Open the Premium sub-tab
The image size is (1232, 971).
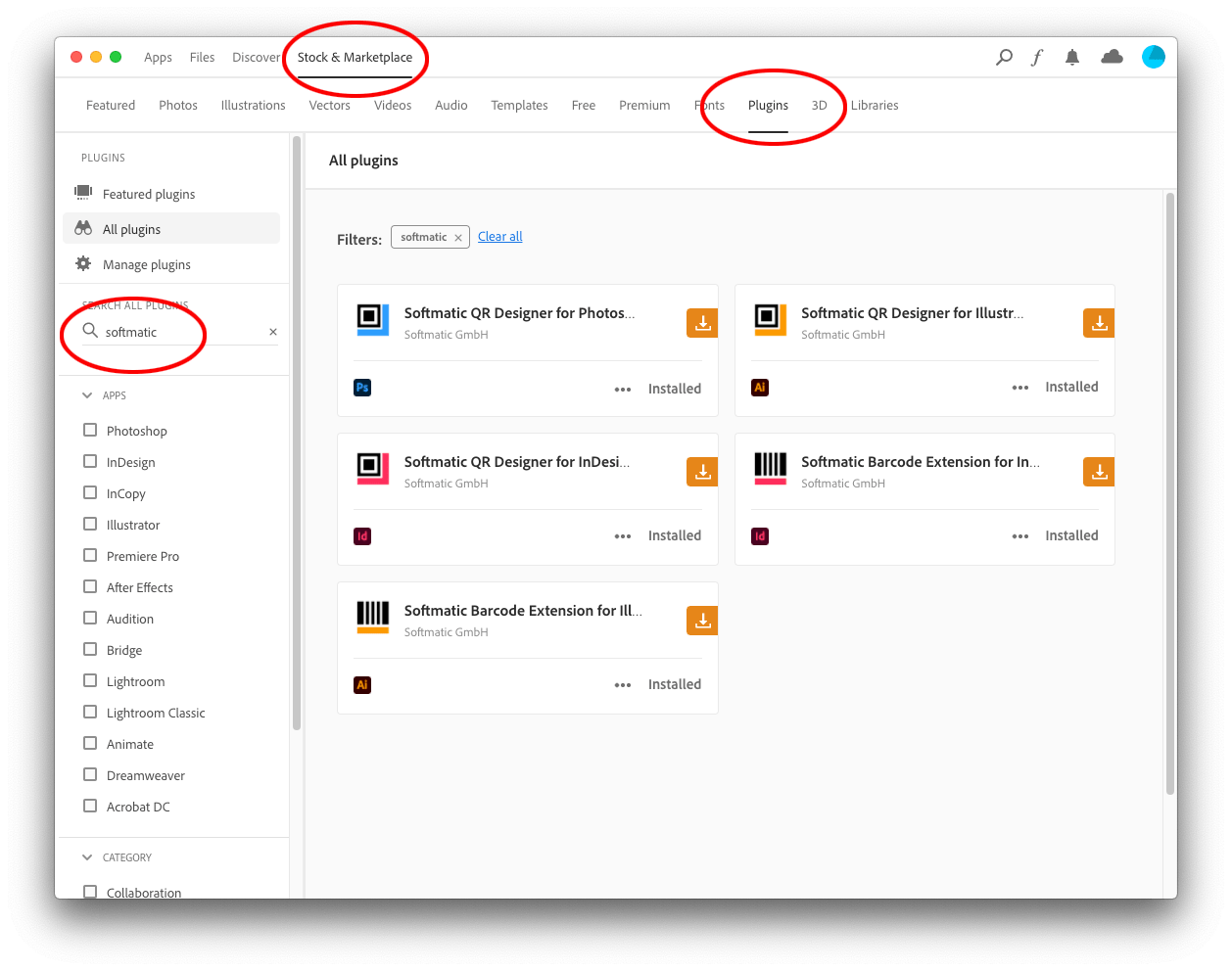(644, 105)
